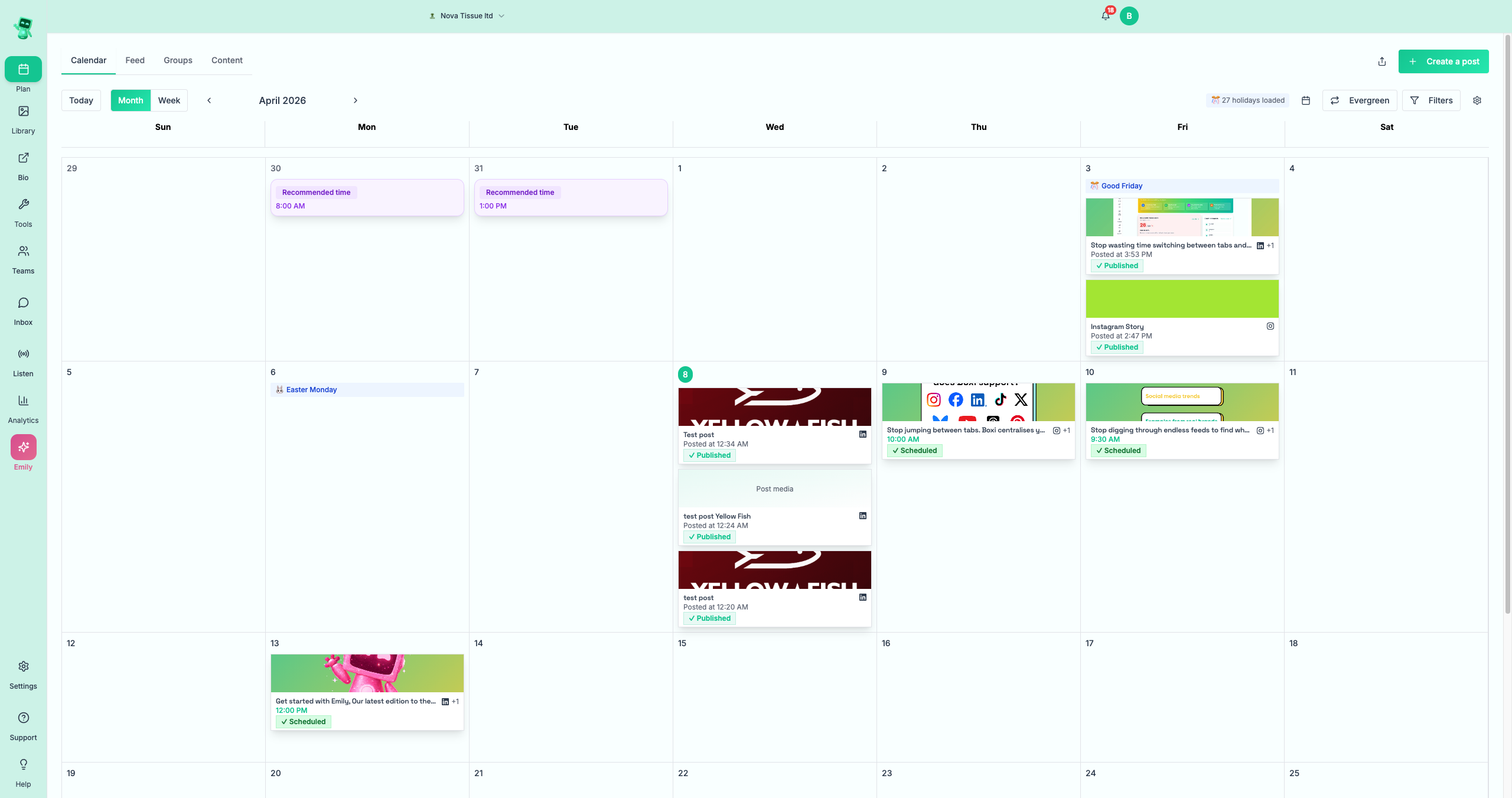Screen dimensions: 1512x798
Task: Open the Bio link tool
Action: point(23,158)
